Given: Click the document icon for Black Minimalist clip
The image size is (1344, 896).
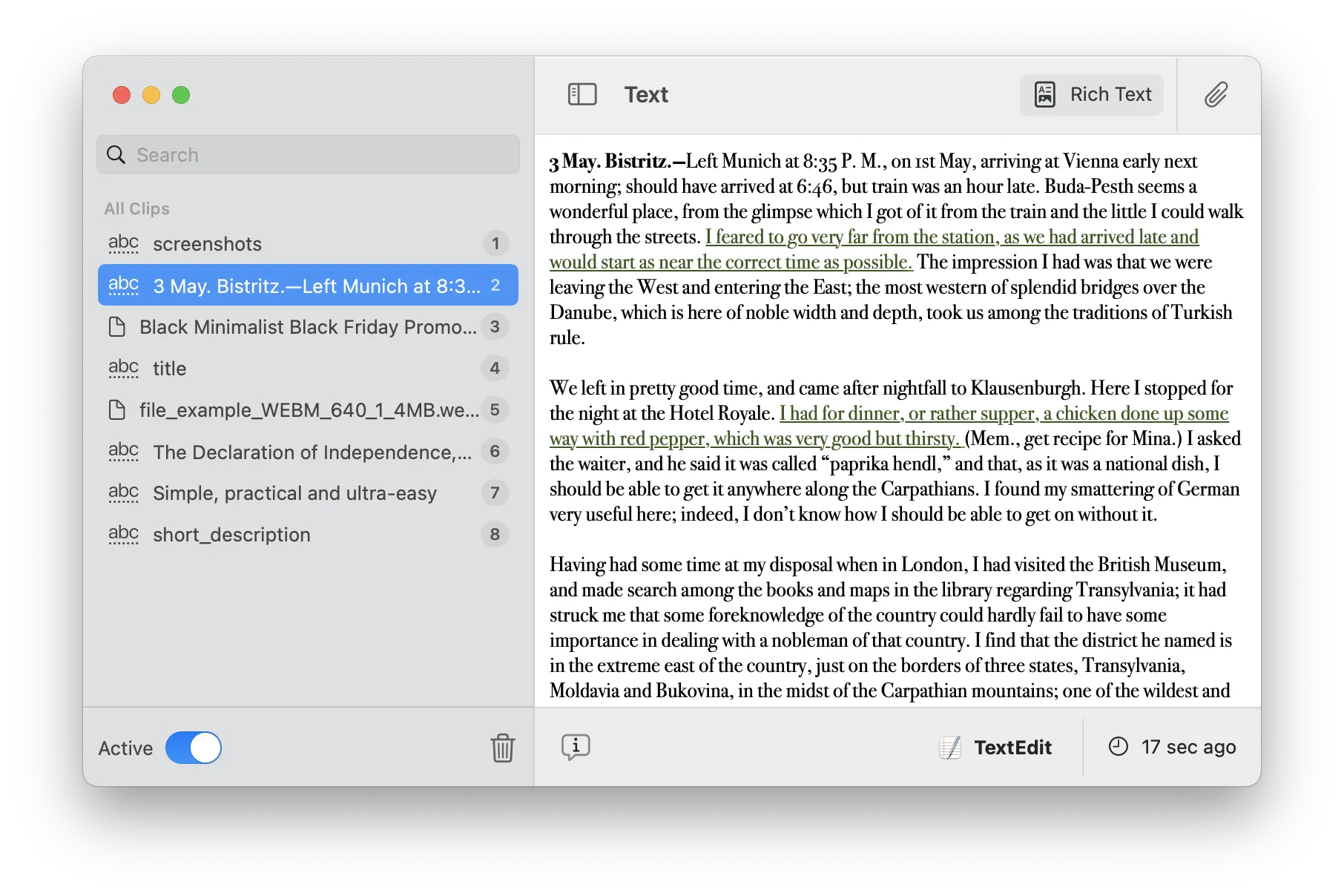Looking at the screenshot, I should [x=117, y=327].
